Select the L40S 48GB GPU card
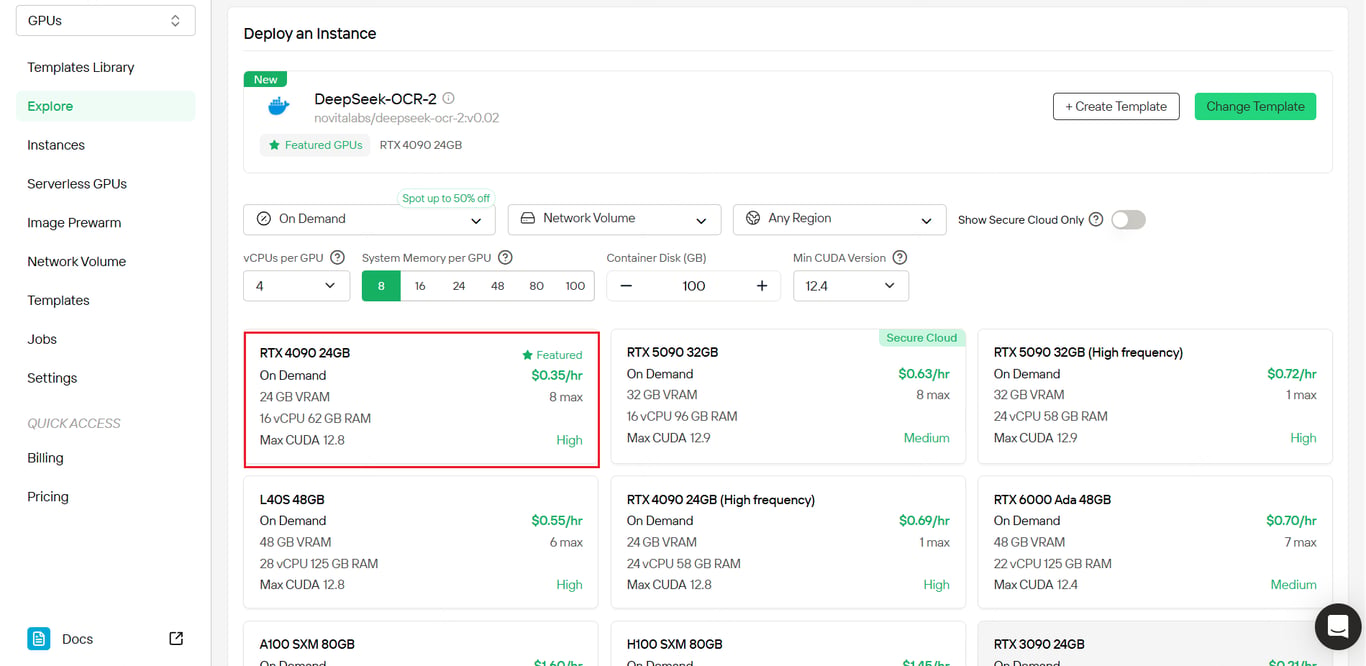 (x=421, y=542)
